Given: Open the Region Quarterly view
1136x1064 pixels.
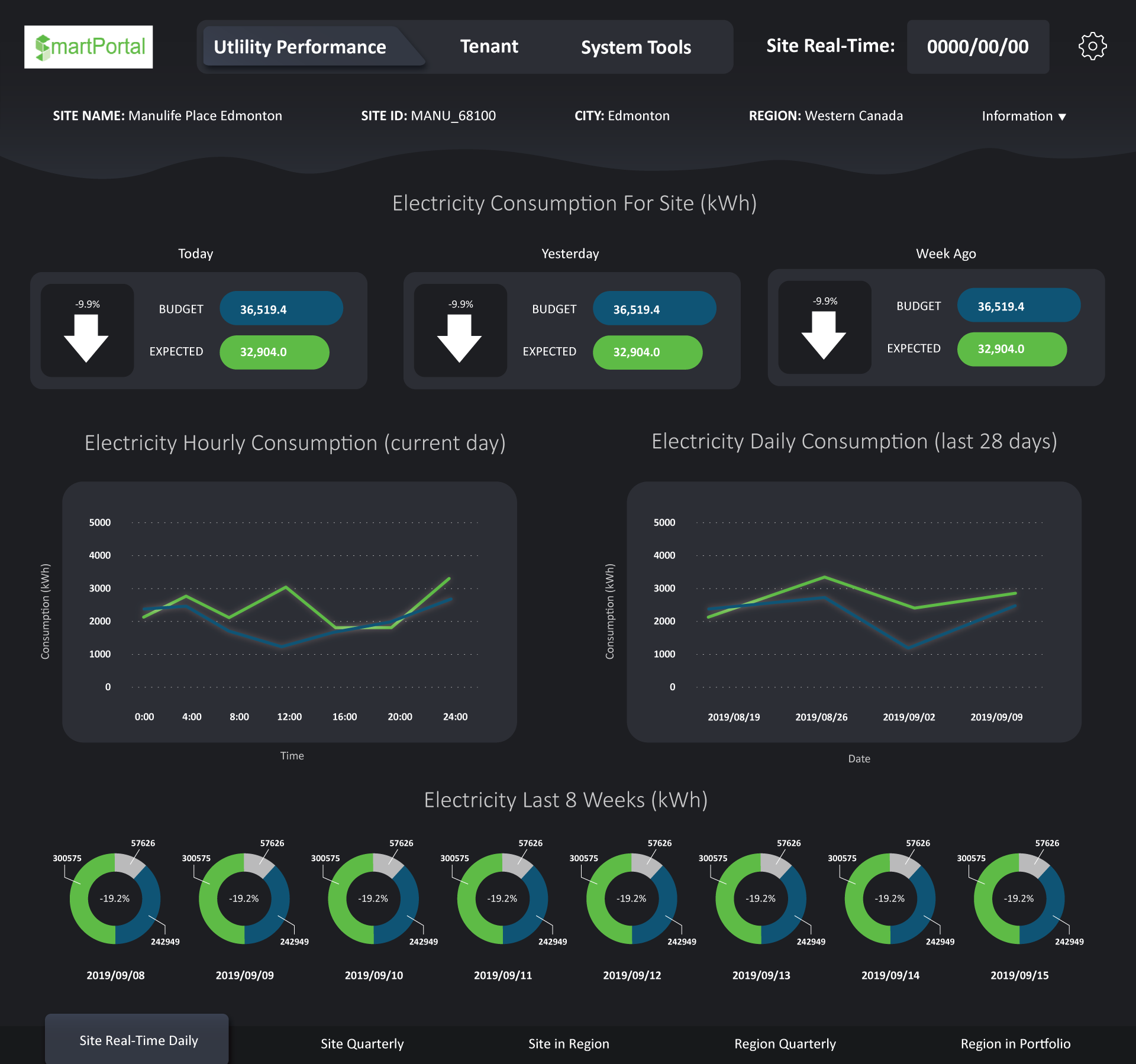Looking at the screenshot, I should pos(785,1044).
